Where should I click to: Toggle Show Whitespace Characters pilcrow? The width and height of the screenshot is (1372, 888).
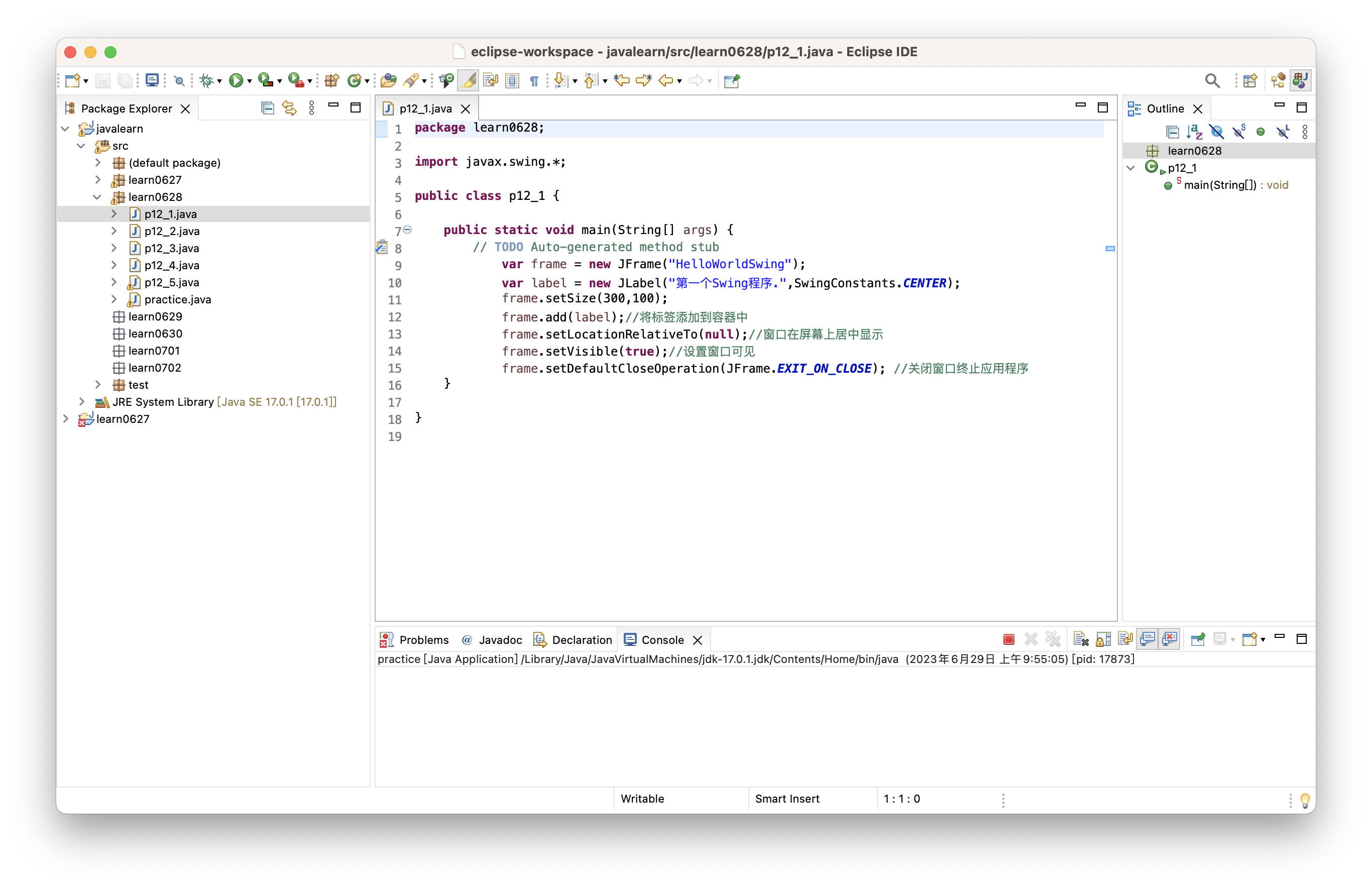534,81
